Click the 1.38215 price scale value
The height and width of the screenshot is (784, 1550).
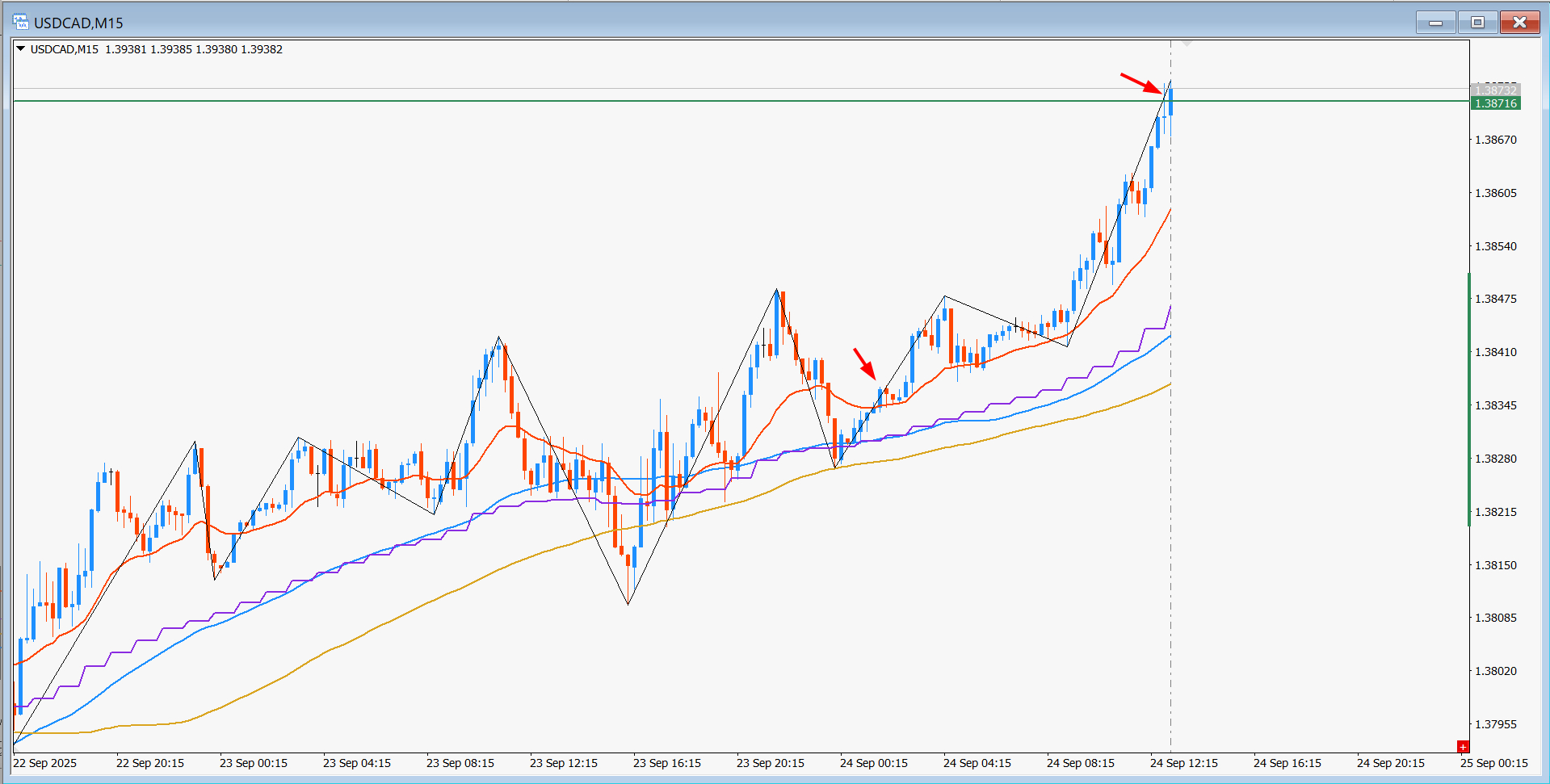[x=1496, y=512]
